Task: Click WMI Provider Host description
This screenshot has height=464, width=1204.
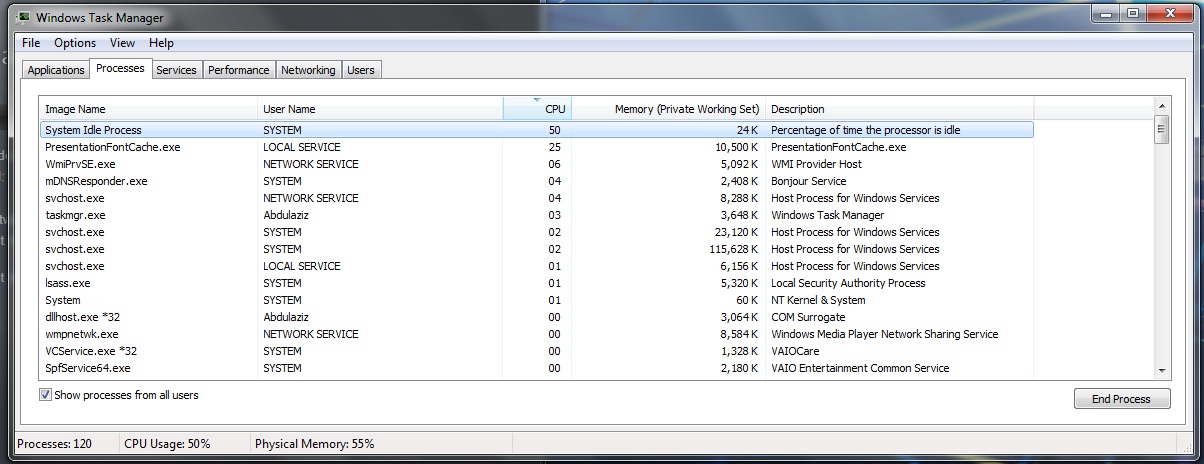Action: click(816, 164)
